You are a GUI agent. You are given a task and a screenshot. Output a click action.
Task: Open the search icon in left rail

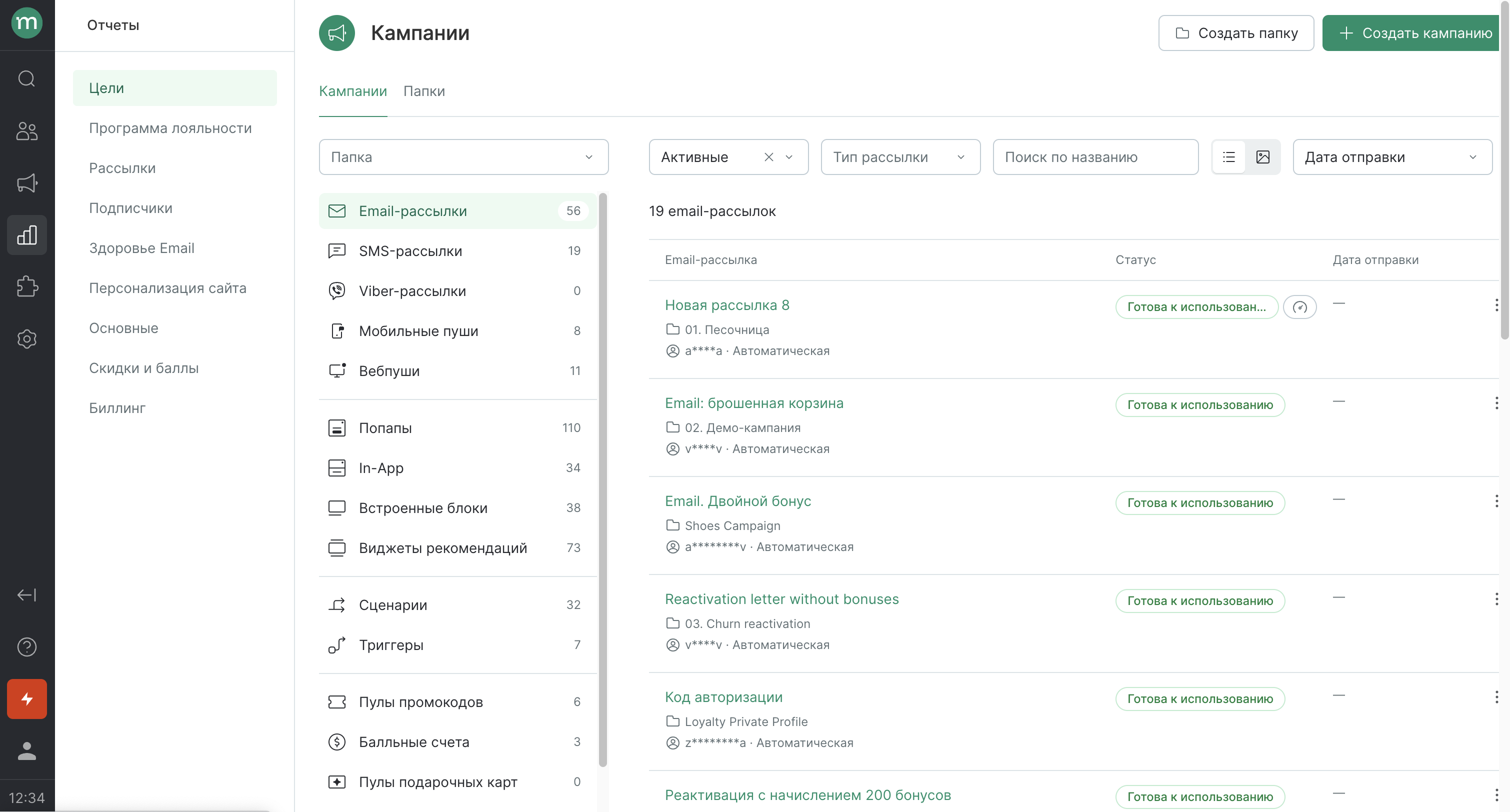point(27,78)
